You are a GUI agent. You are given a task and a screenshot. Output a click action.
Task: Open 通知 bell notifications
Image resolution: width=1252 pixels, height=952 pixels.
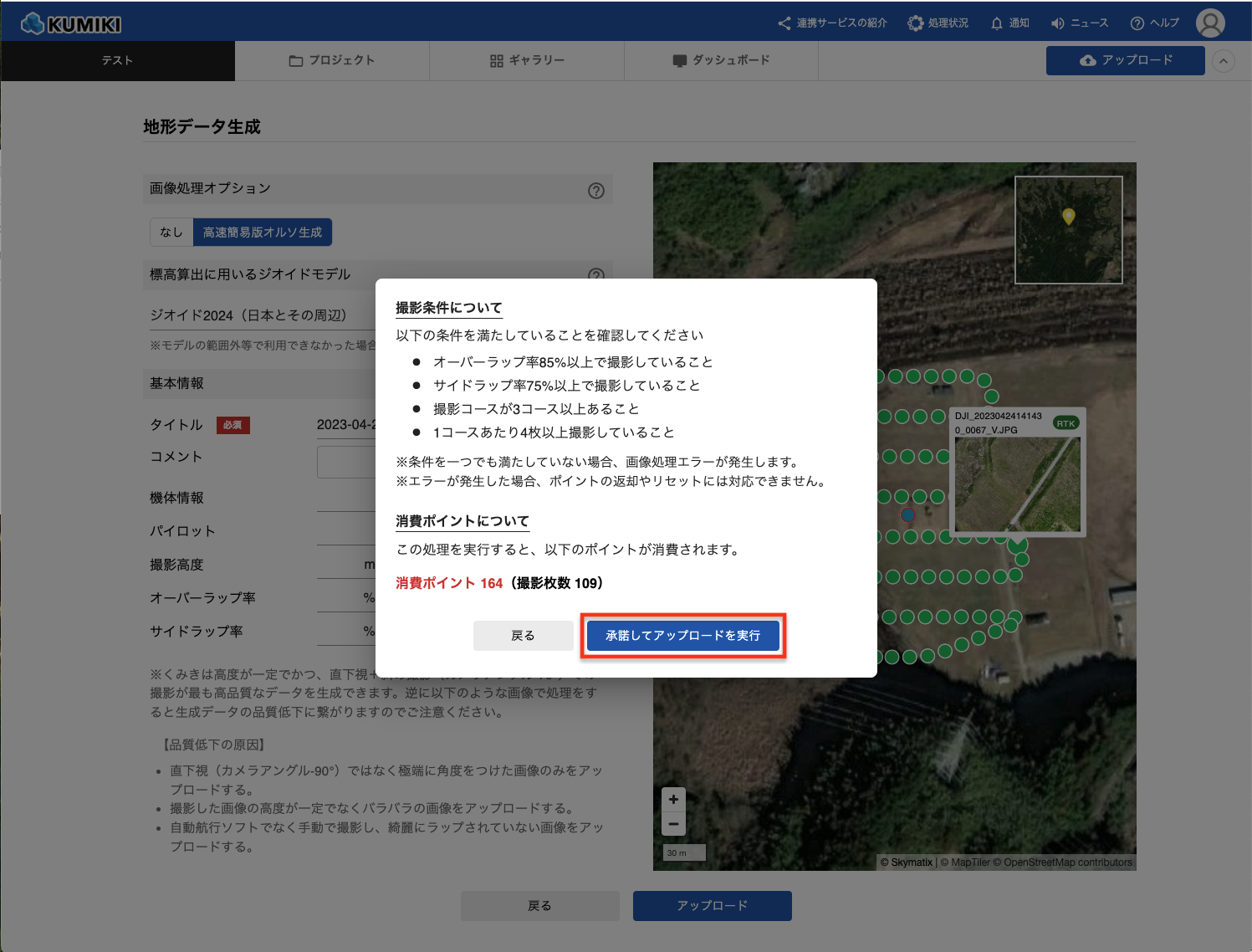pyautogui.click(x=997, y=23)
